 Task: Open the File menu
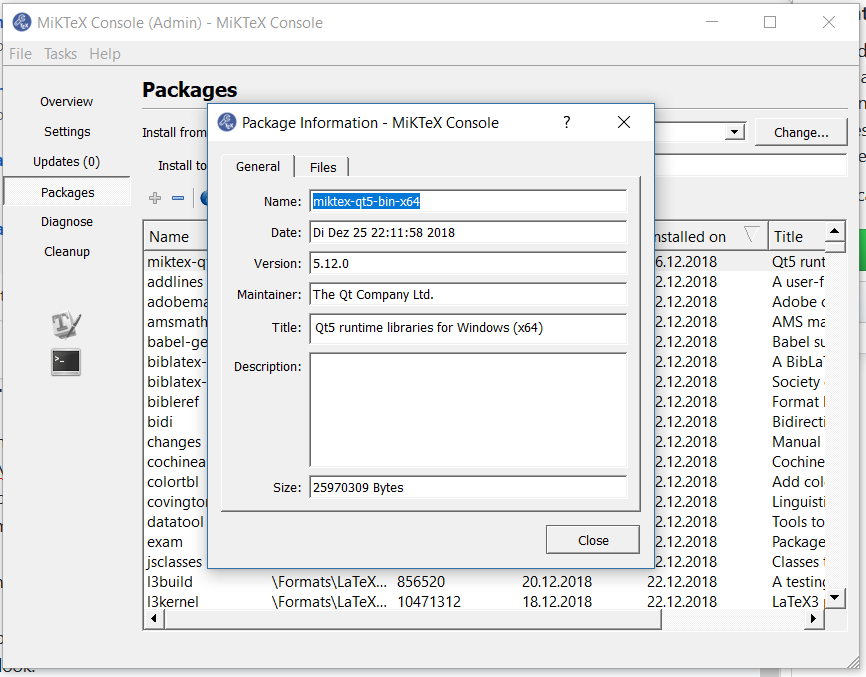[20, 53]
